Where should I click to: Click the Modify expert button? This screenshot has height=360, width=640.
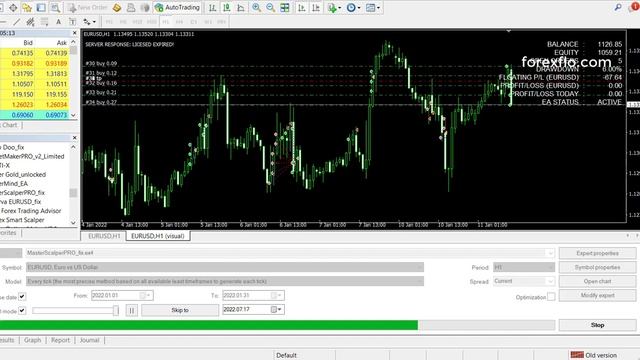click(x=597, y=295)
